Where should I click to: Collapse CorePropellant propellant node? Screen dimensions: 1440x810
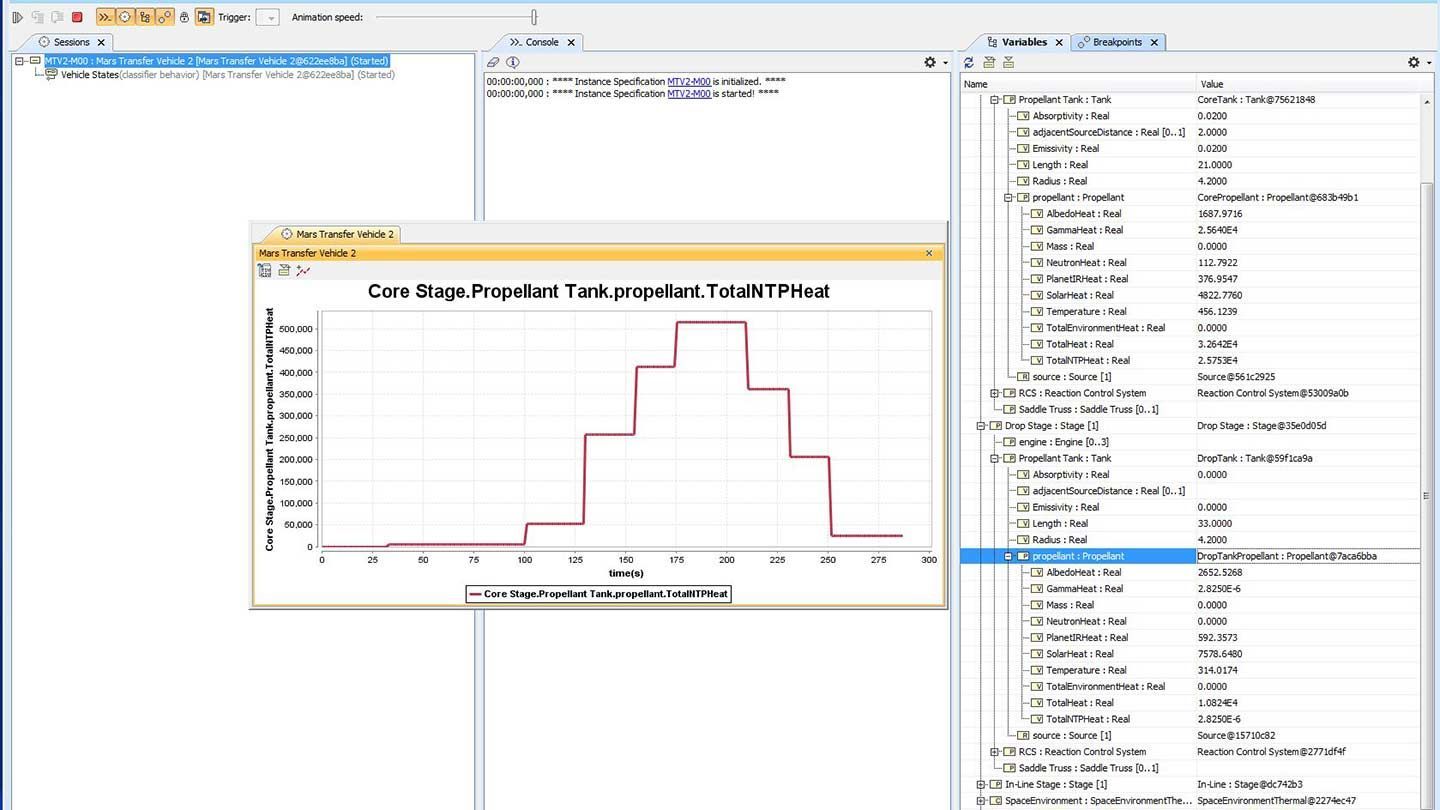tap(1009, 198)
